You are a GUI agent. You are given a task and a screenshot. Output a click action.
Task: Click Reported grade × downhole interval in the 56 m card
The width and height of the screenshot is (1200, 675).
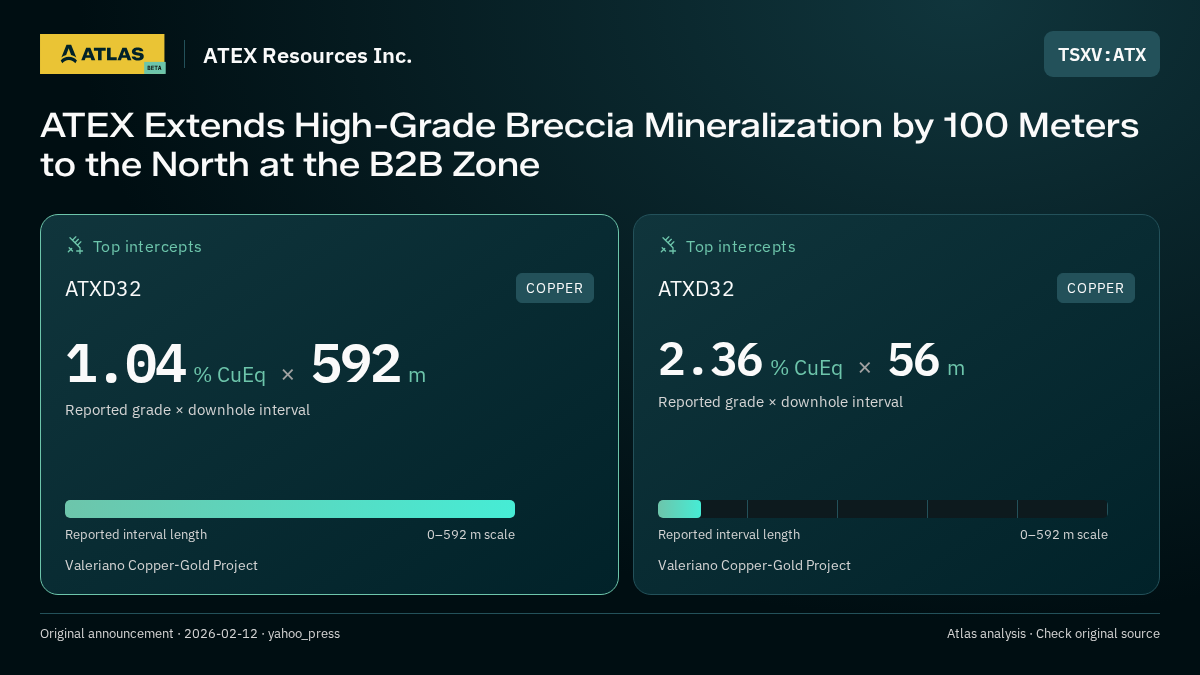click(780, 402)
